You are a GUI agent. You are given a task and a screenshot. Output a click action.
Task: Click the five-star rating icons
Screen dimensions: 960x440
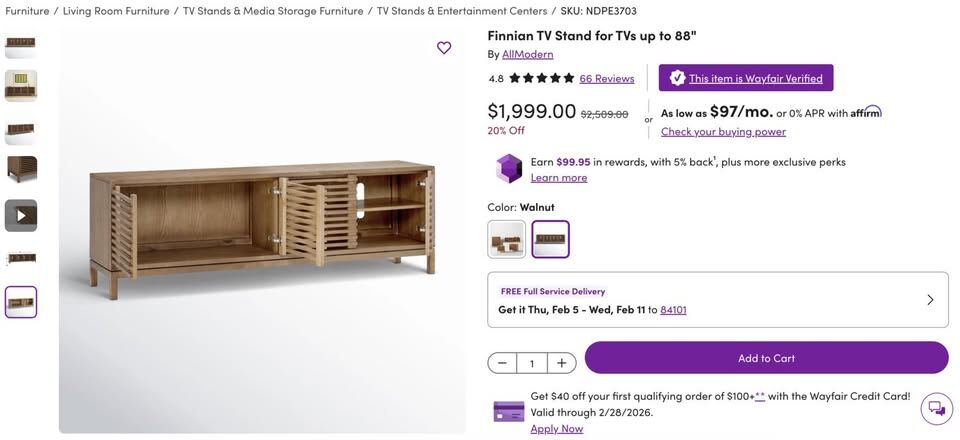[x=541, y=78]
